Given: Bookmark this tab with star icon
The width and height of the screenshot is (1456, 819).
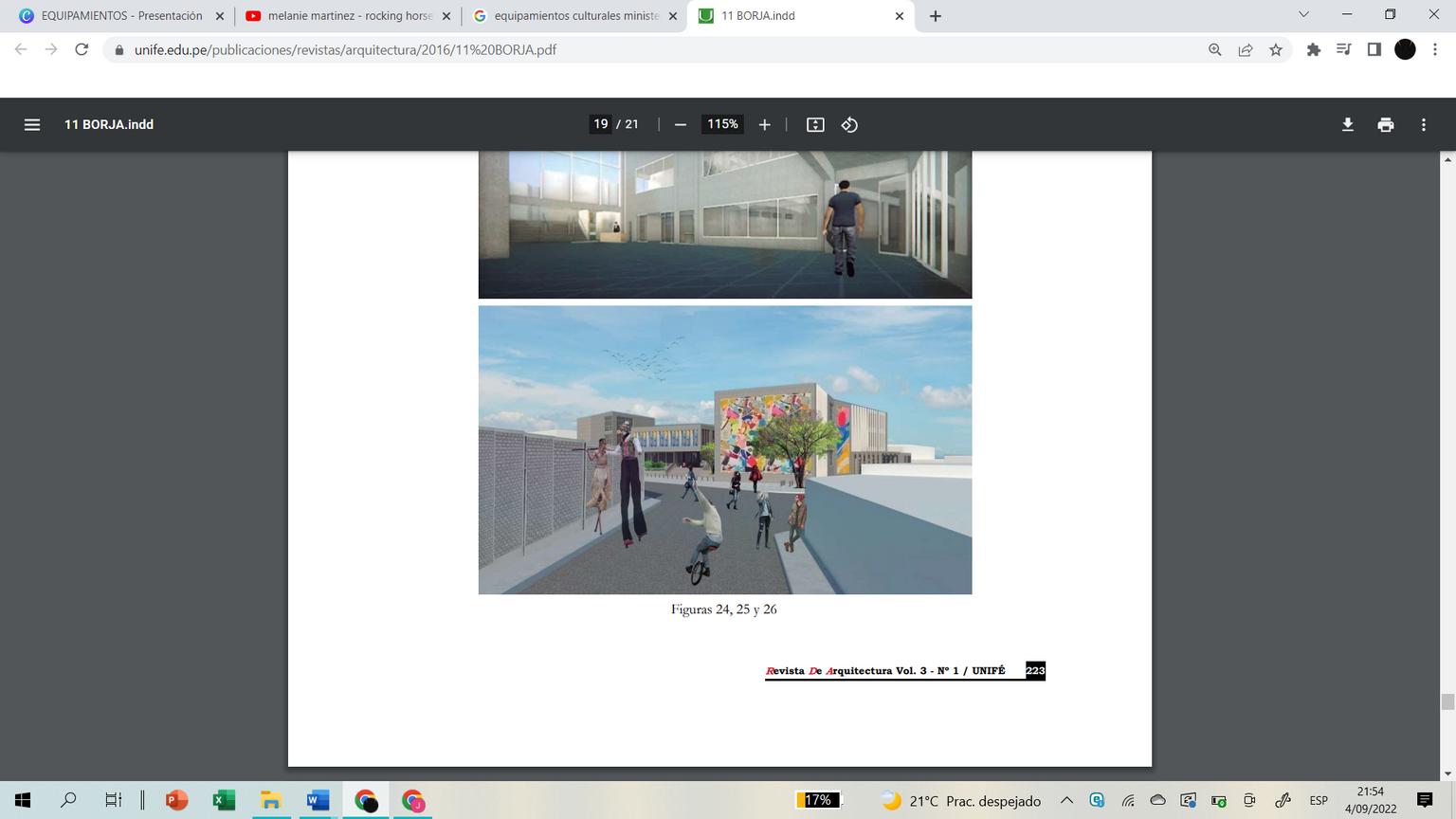Looking at the screenshot, I should pos(1276,49).
